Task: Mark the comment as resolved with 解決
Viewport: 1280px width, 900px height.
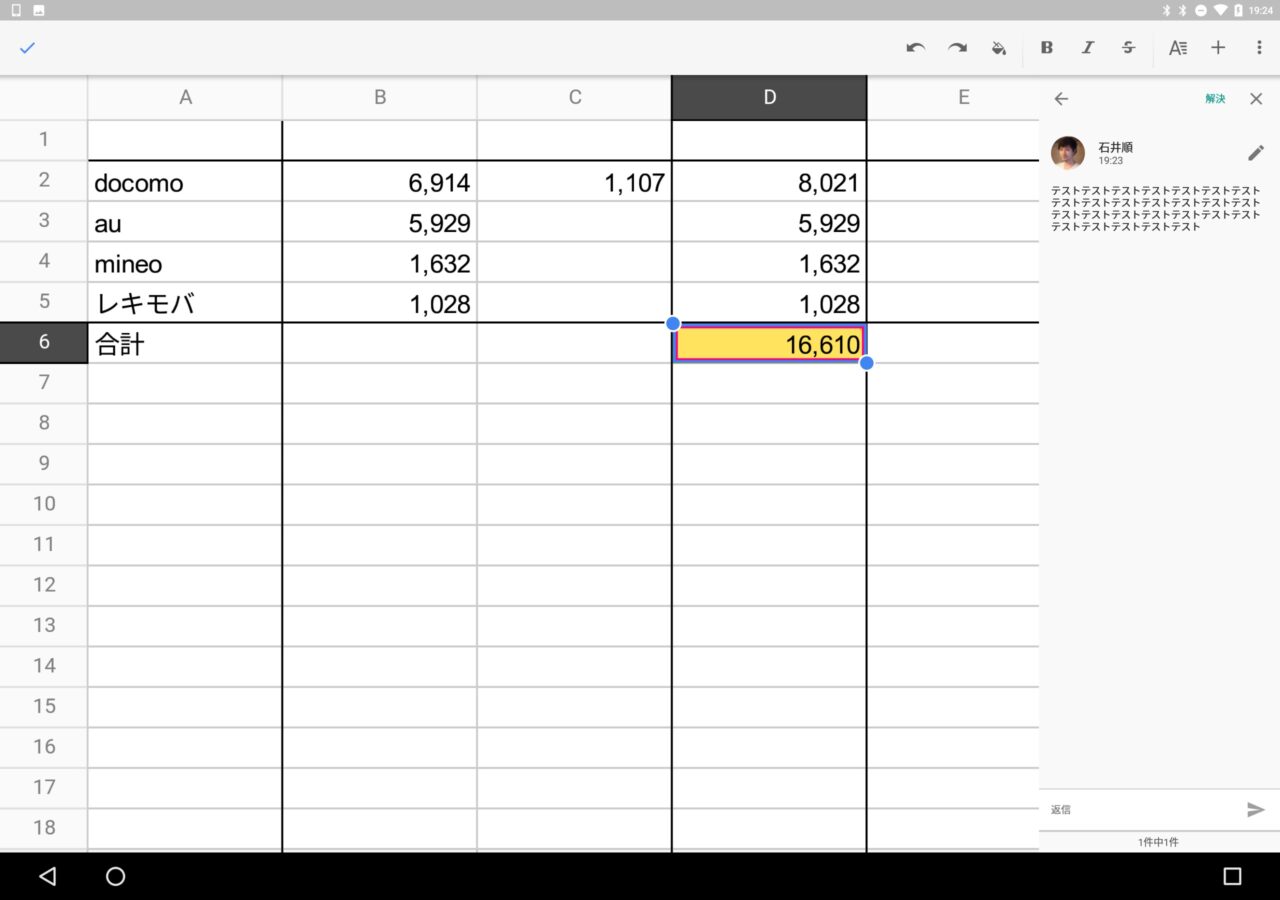Action: (x=1215, y=99)
